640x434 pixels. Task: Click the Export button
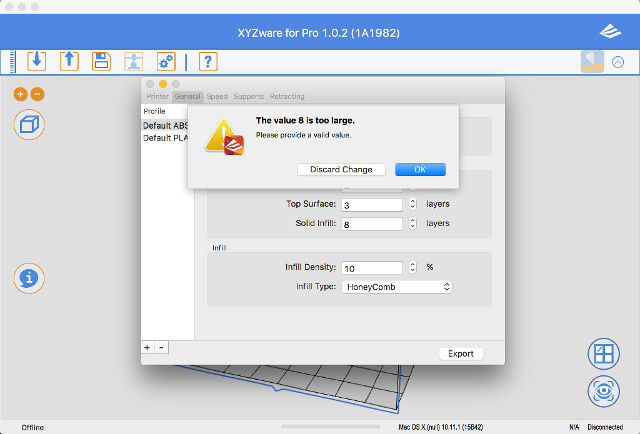pyautogui.click(x=461, y=354)
